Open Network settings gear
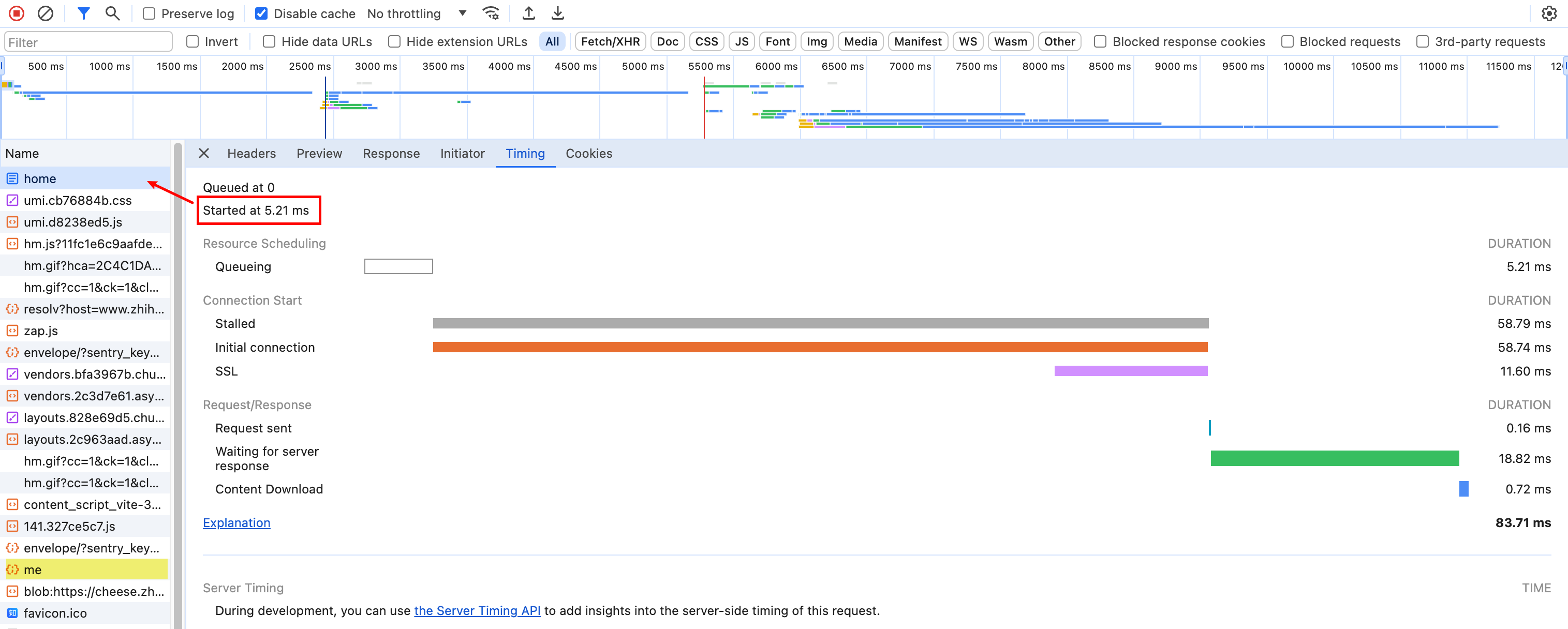 (x=1548, y=13)
